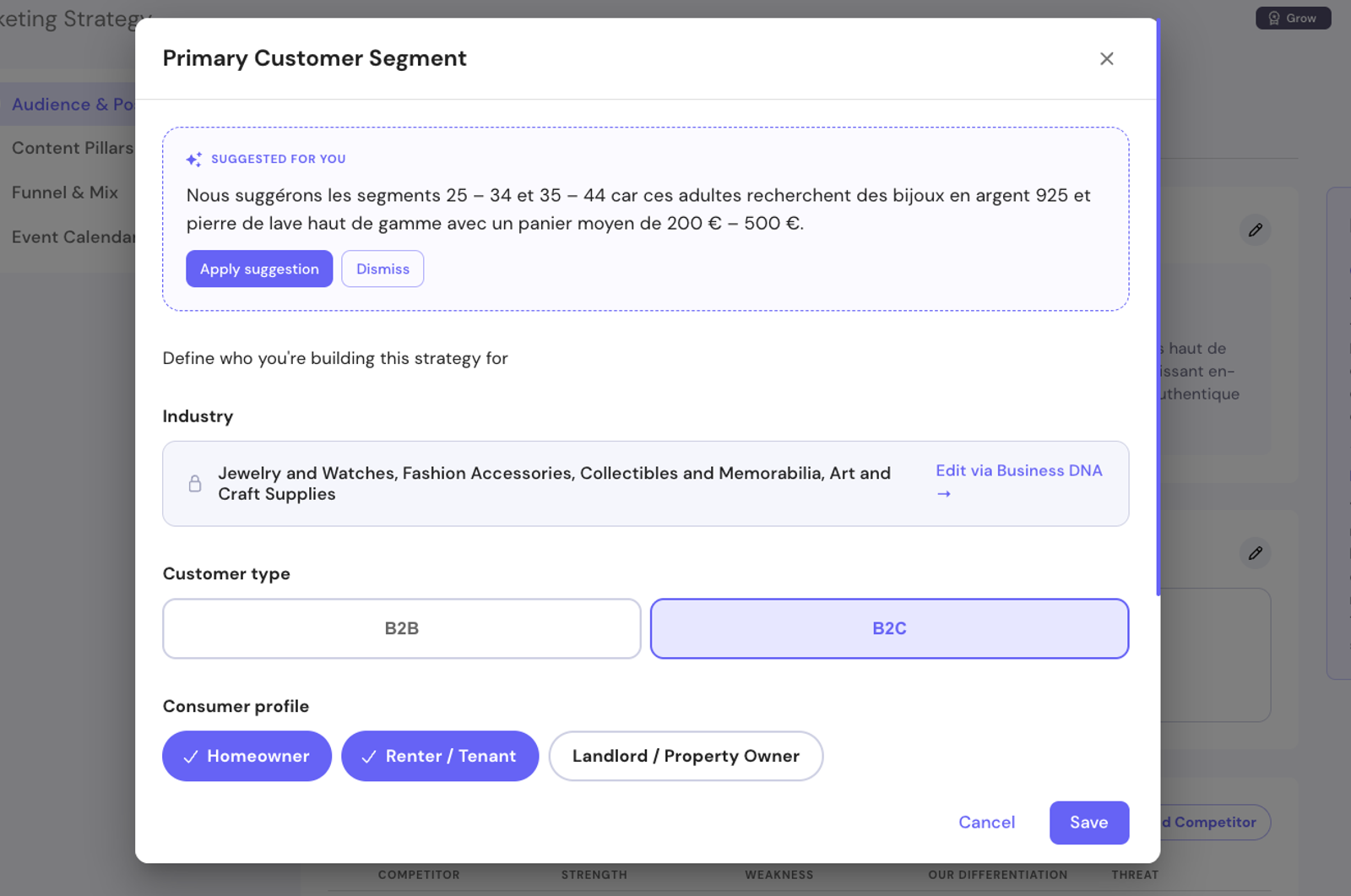
Task: Open the Event Calendar sidebar tab
Action: (73, 237)
